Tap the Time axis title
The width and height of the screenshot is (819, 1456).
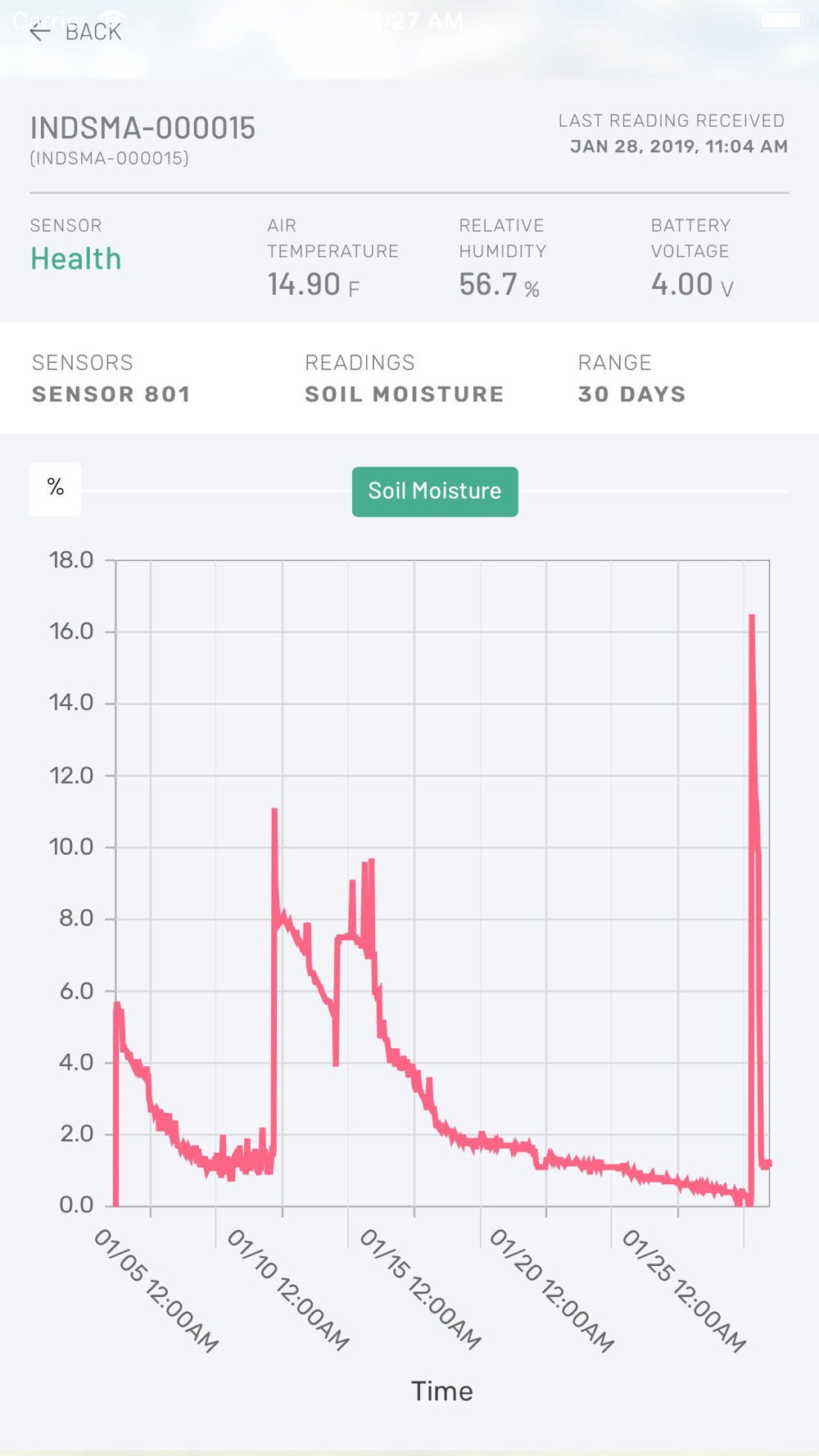(441, 1391)
